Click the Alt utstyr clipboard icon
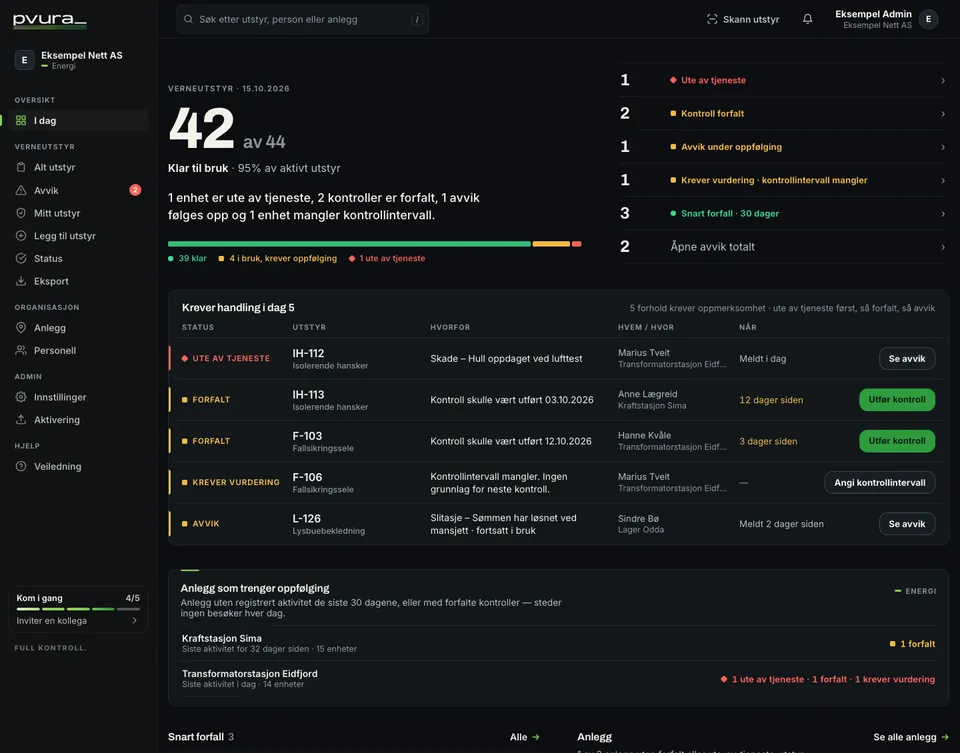 tap(21, 167)
